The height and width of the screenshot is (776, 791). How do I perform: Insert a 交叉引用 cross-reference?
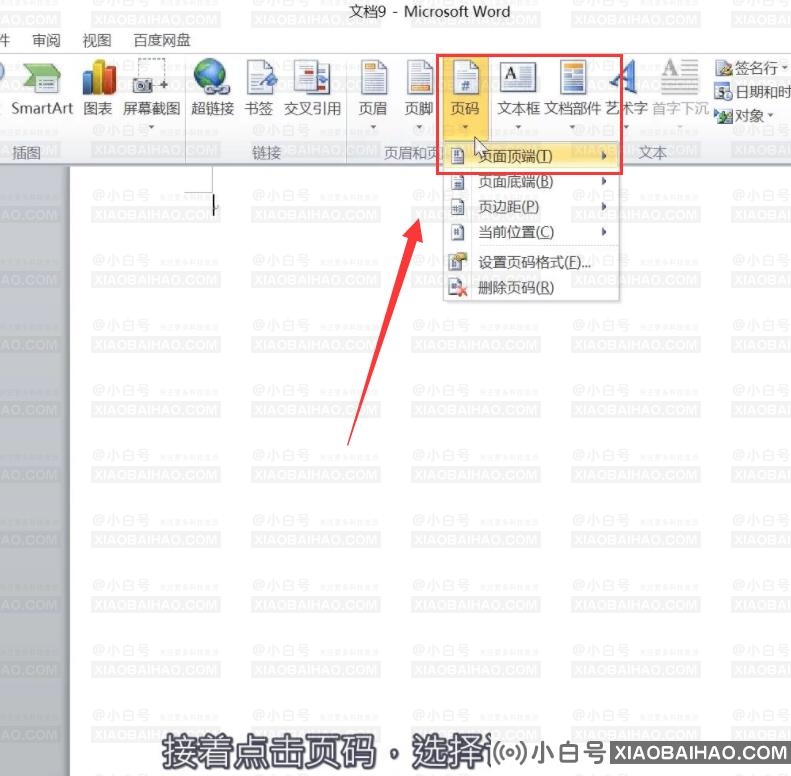point(312,88)
